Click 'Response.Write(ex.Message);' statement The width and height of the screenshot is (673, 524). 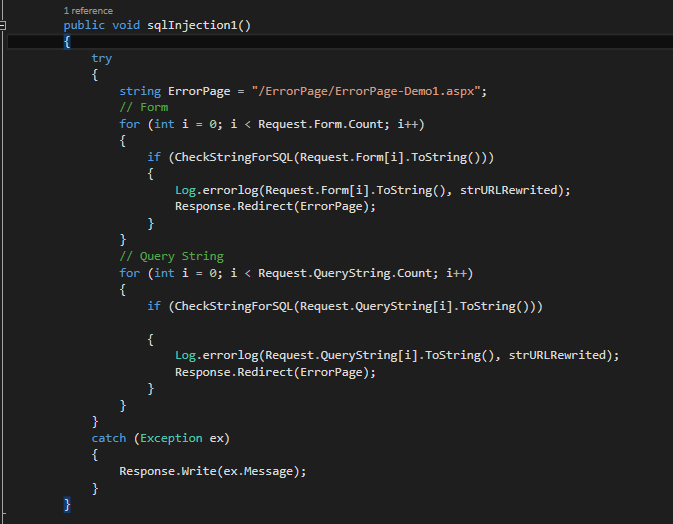pyautogui.click(x=213, y=472)
